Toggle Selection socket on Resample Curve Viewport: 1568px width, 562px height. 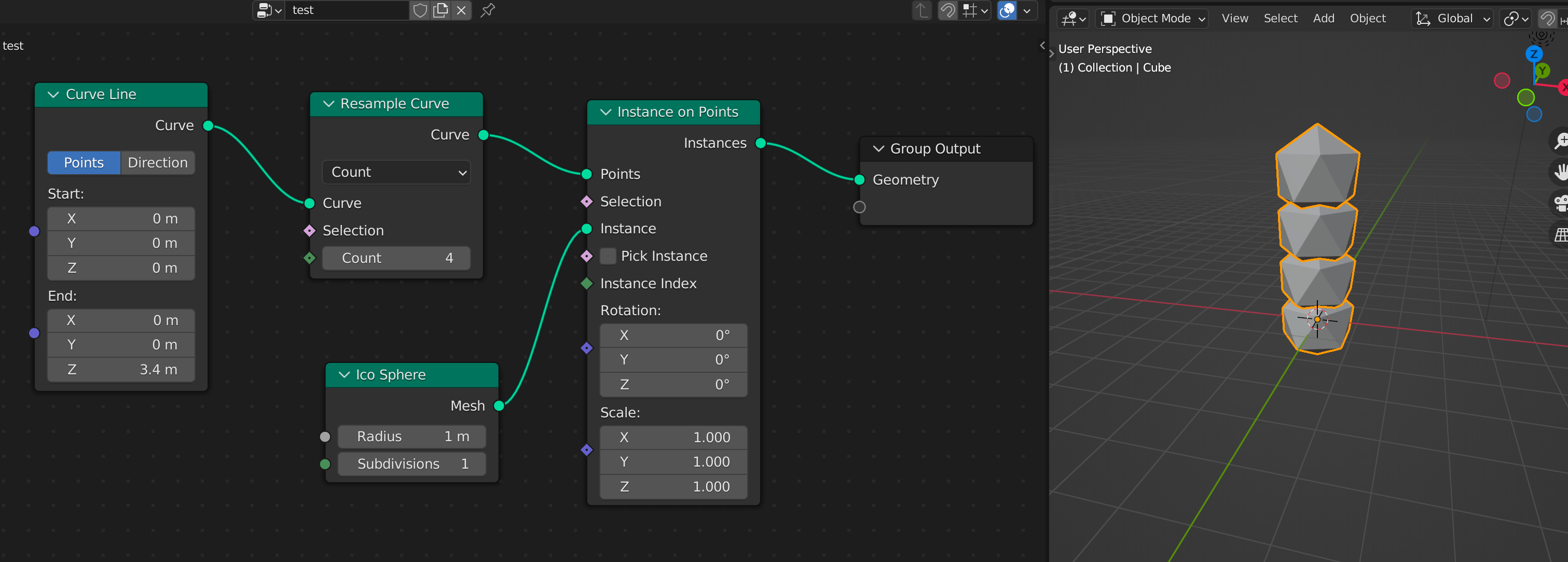click(310, 230)
